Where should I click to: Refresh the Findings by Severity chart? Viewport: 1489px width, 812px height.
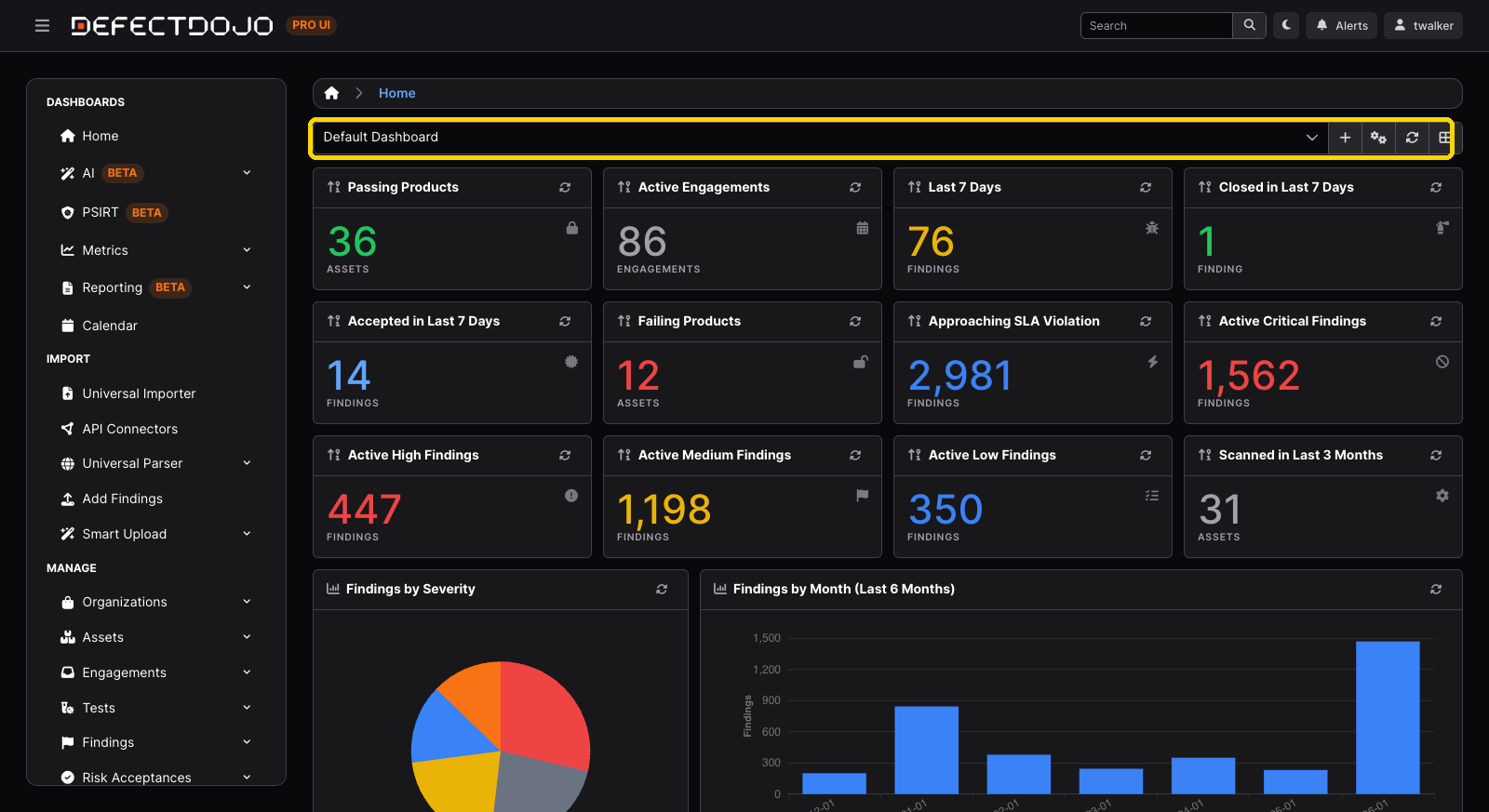point(662,589)
